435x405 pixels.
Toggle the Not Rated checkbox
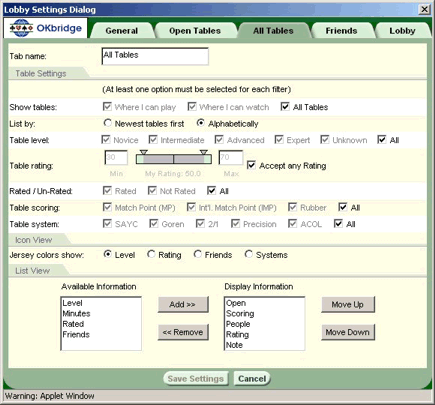click(x=152, y=191)
